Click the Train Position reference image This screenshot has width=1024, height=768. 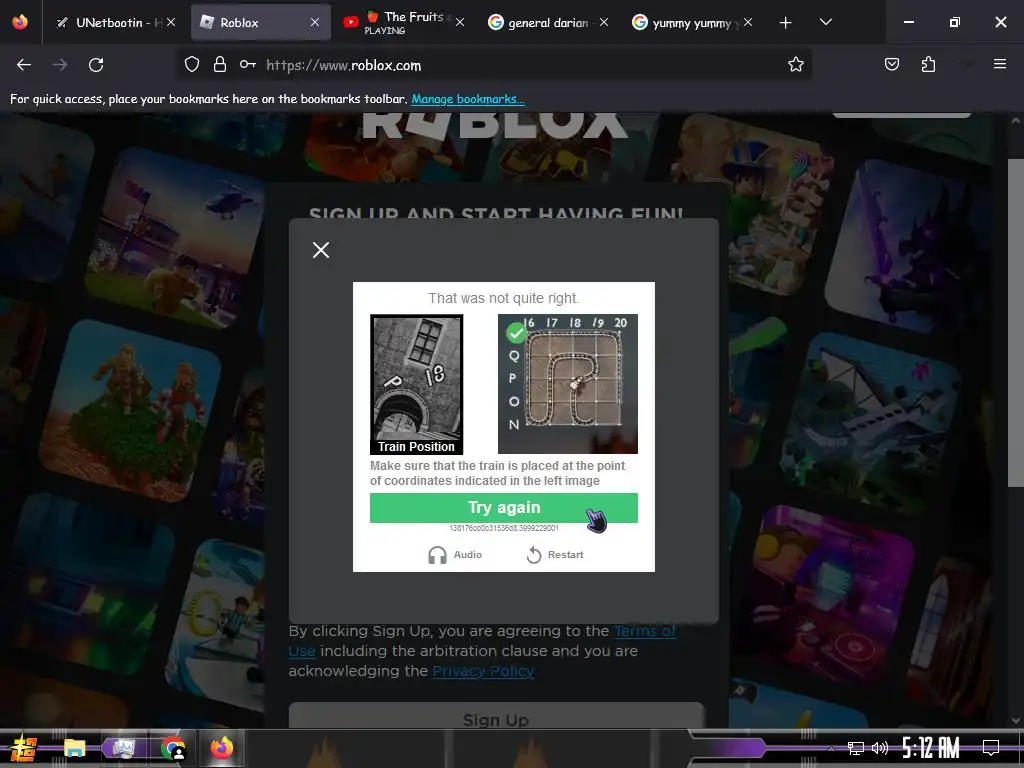pos(417,384)
